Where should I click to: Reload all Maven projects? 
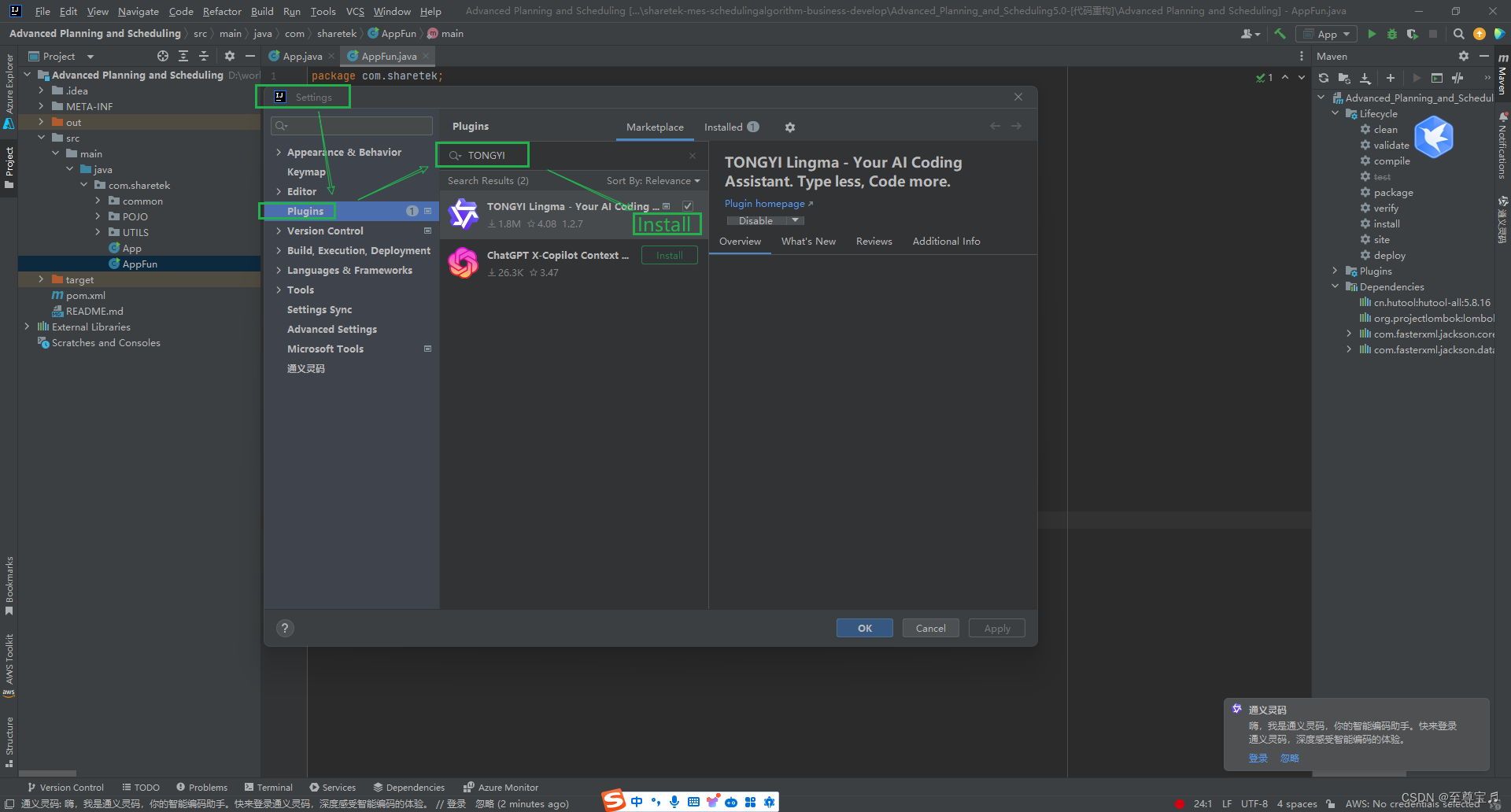tap(1324, 78)
